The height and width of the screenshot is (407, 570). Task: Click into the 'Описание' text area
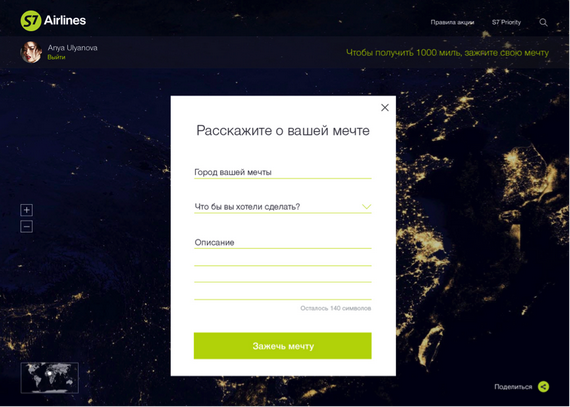(x=282, y=269)
